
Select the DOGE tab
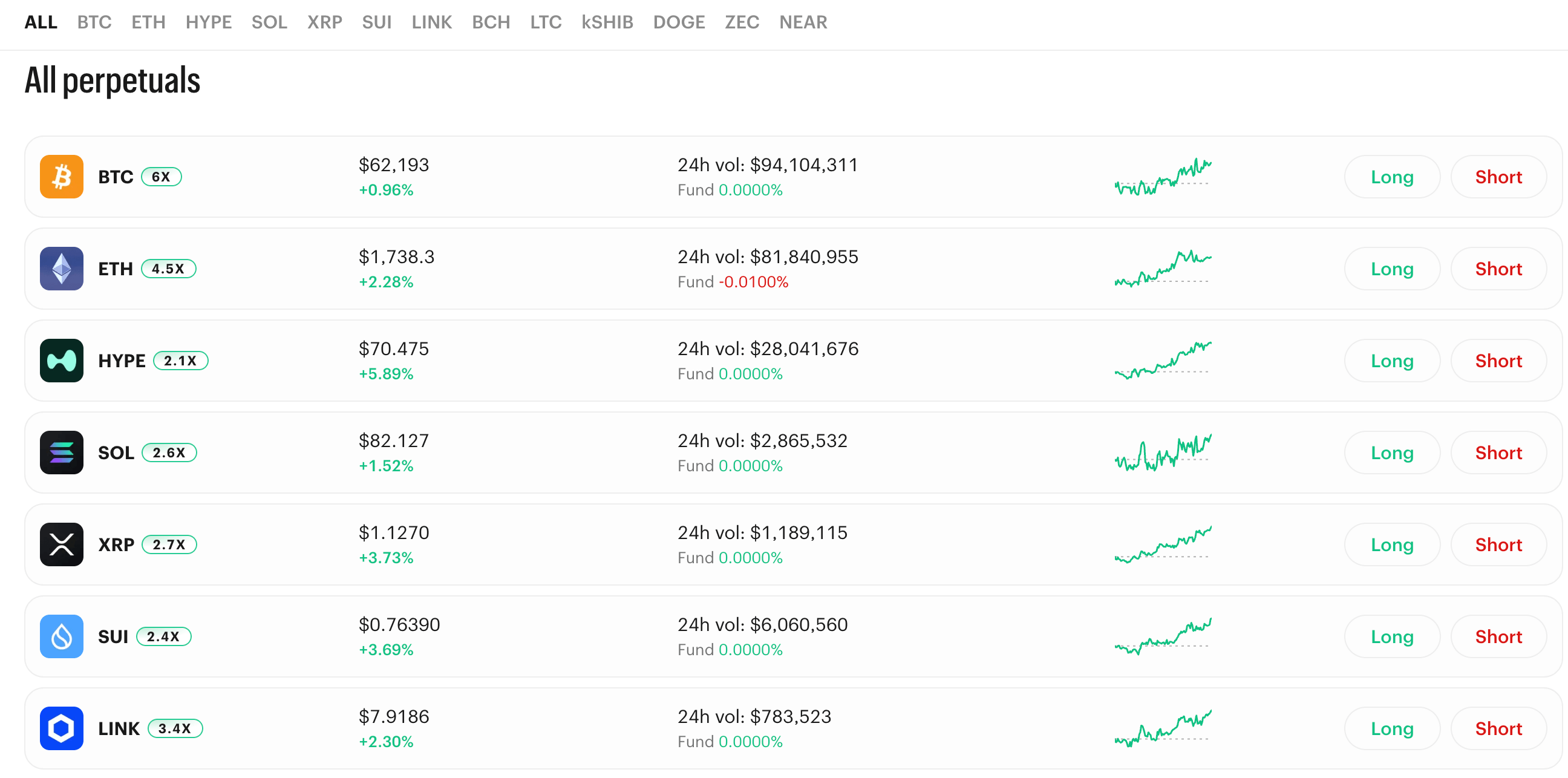pos(679,22)
